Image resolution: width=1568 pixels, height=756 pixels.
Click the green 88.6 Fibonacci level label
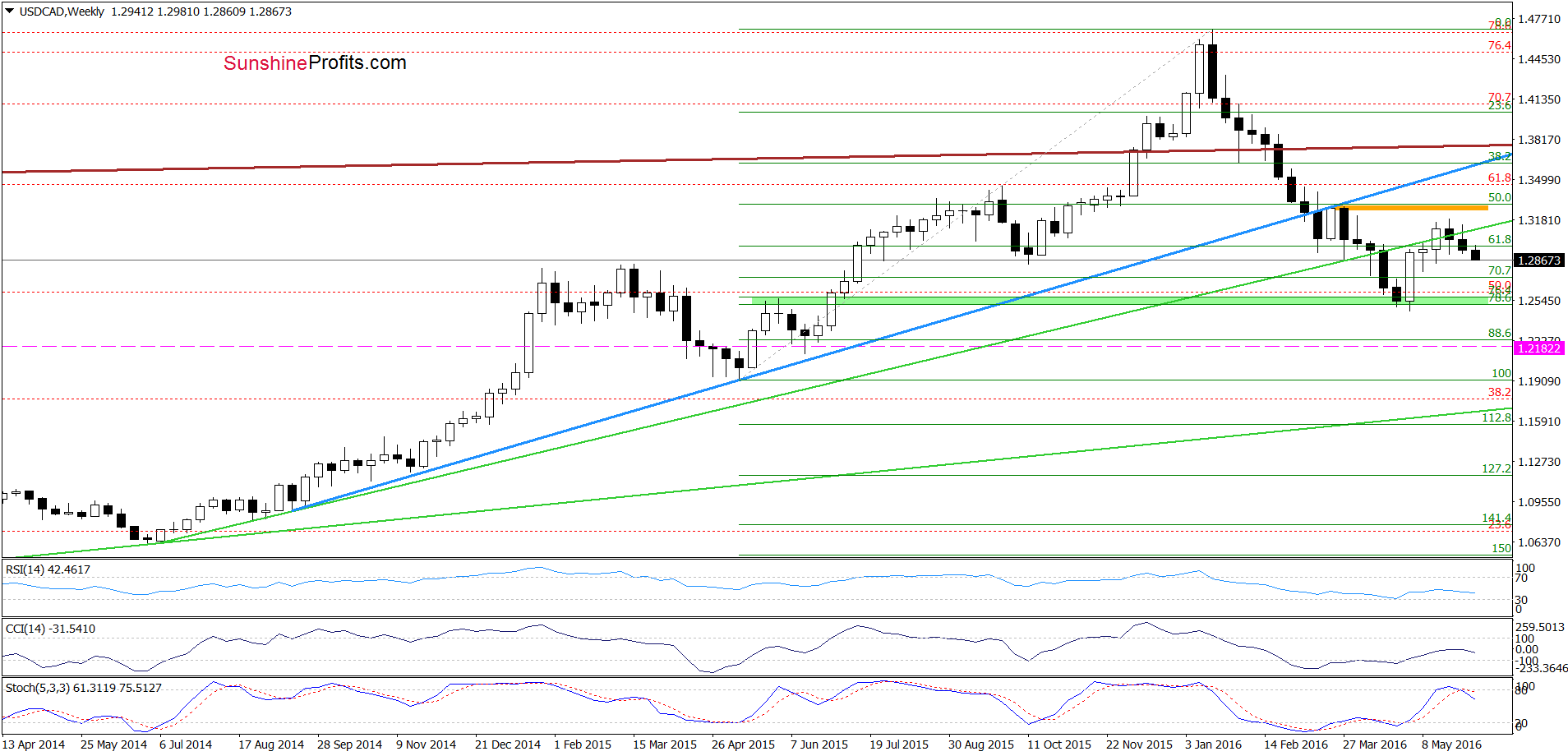coord(1500,333)
